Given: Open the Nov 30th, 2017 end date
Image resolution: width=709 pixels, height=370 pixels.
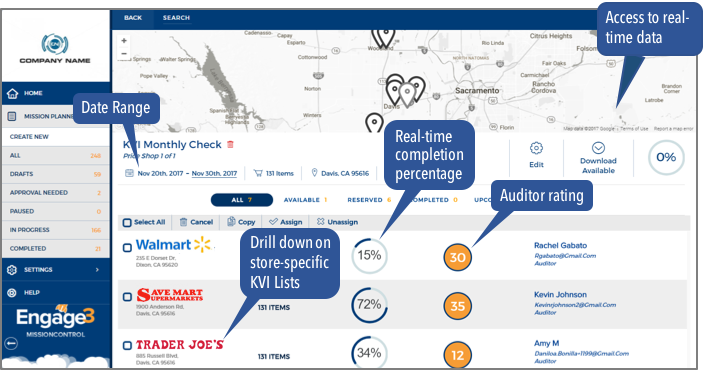Looking at the screenshot, I should click(x=214, y=173).
